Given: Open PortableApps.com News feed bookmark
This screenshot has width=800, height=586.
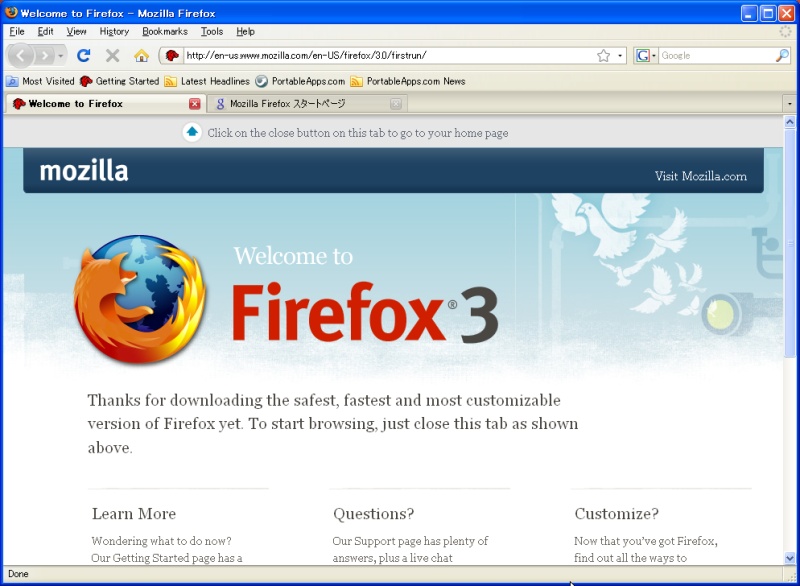Looking at the screenshot, I should click(408, 81).
